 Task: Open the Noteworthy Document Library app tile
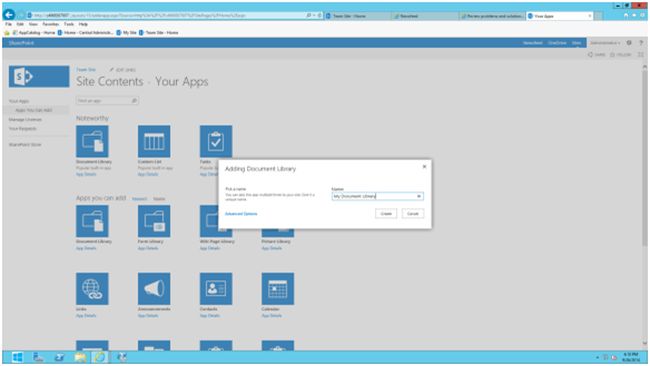point(92,141)
